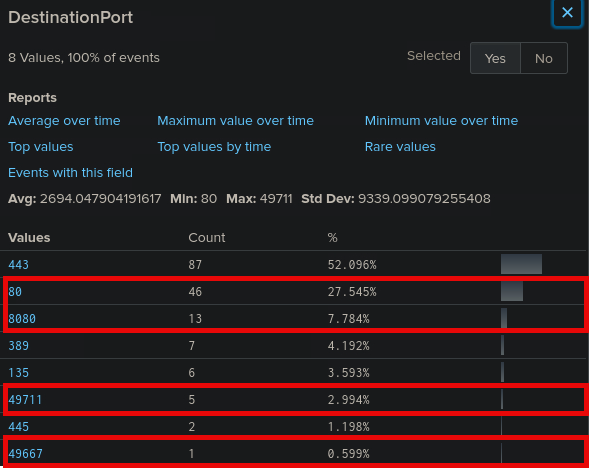Open Top values report

point(41,147)
